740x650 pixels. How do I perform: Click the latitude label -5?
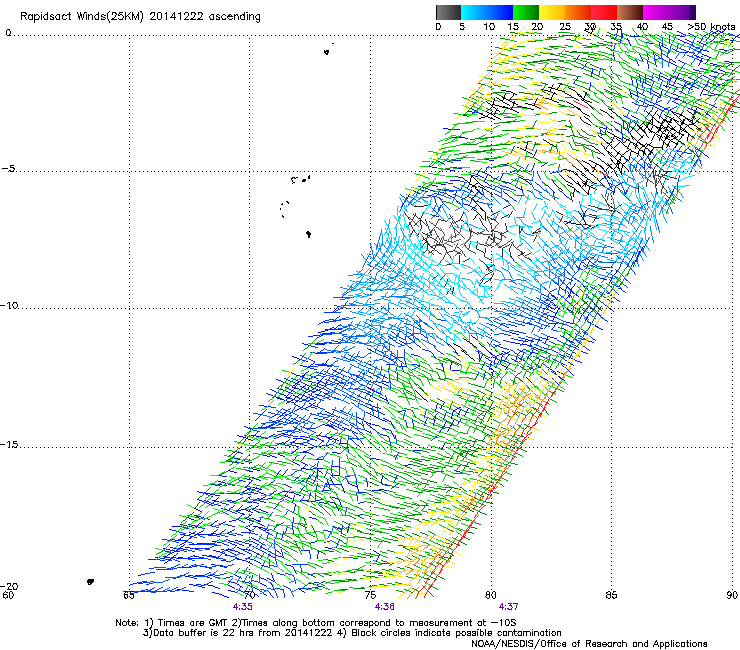tap(8, 169)
